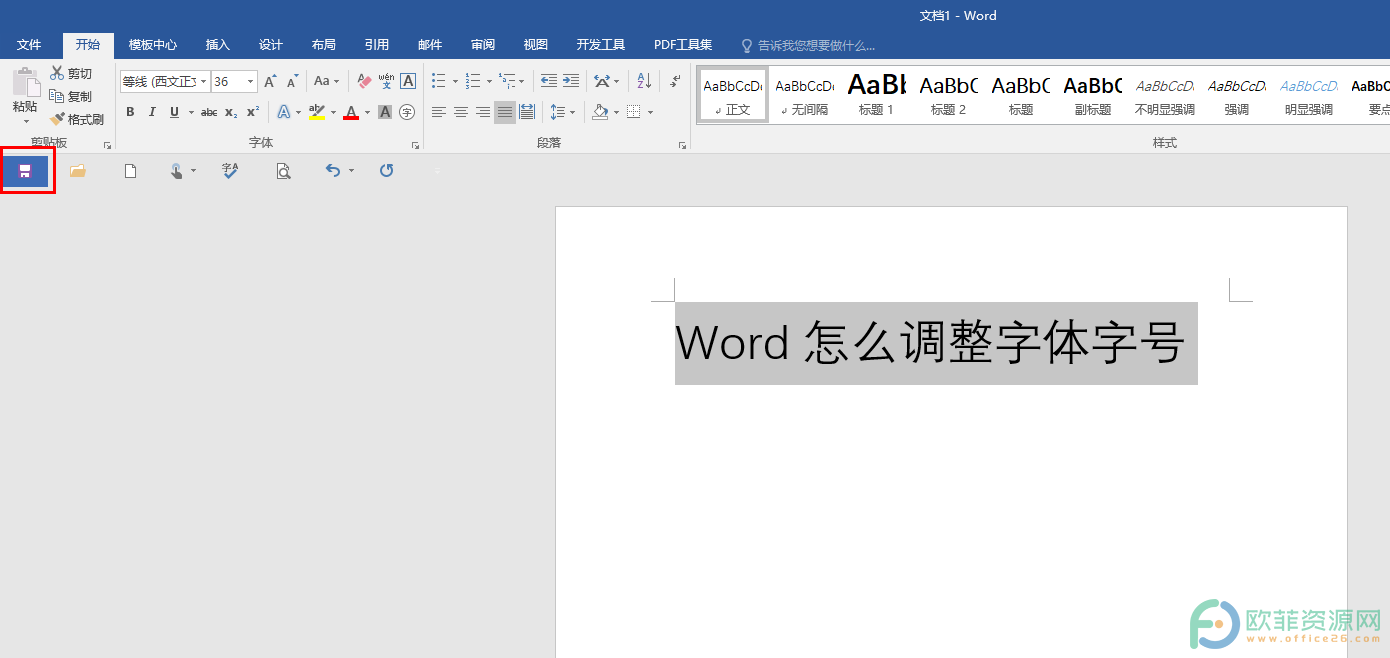Image resolution: width=1390 pixels, height=658 pixels.
Task: Activate the 格式刷 format painter
Action: 76,119
